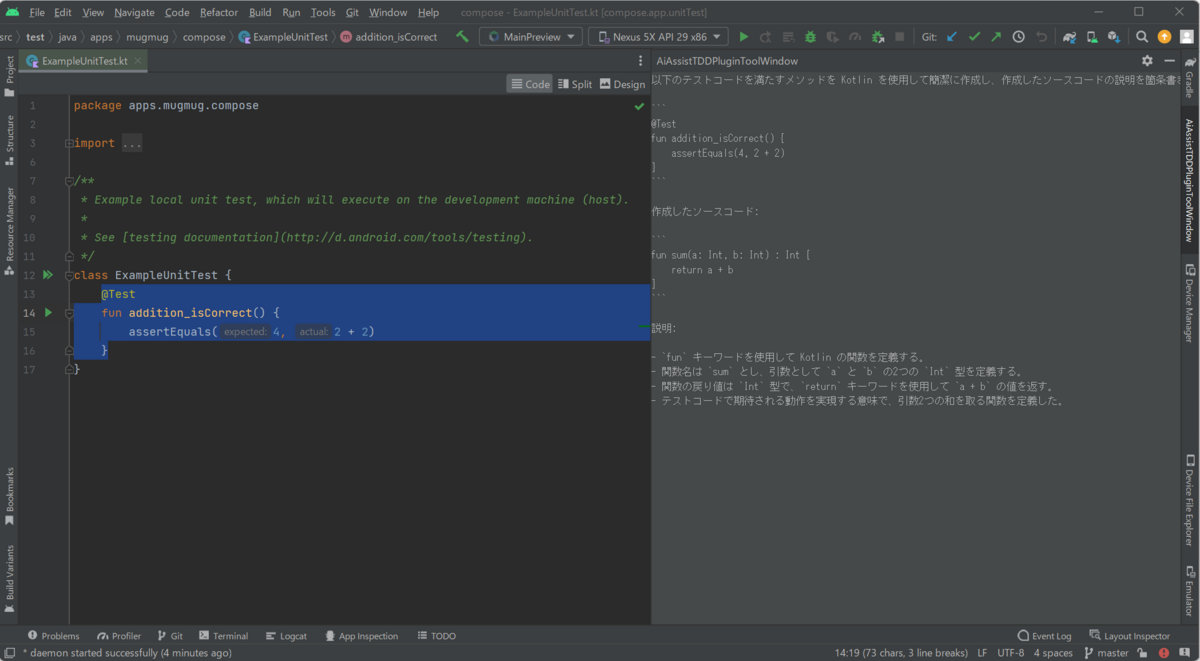Screen dimensions: 1200x661
Task: Click Sync Project with Gradle Files icon
Action: [x=1069, y=37]
